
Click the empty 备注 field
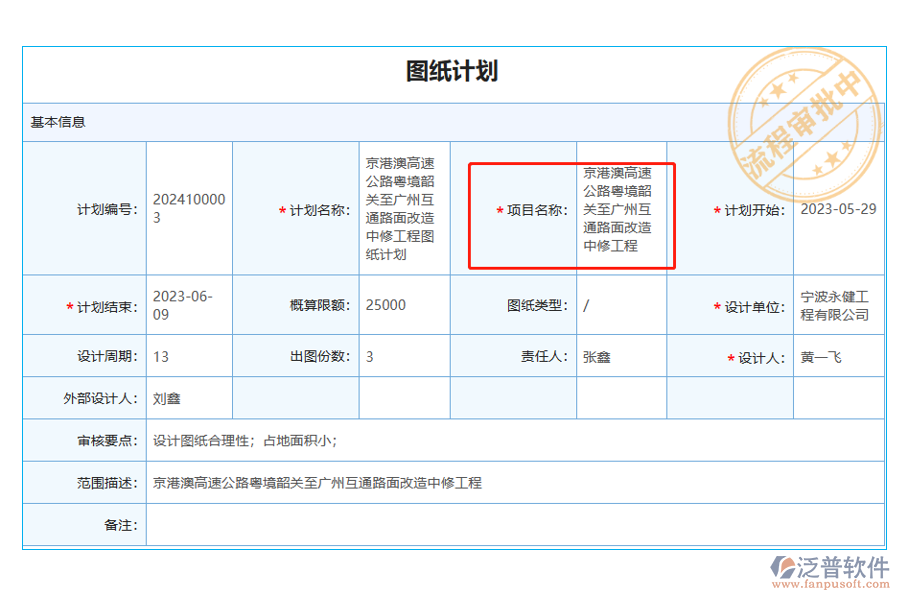coord(400,523)
